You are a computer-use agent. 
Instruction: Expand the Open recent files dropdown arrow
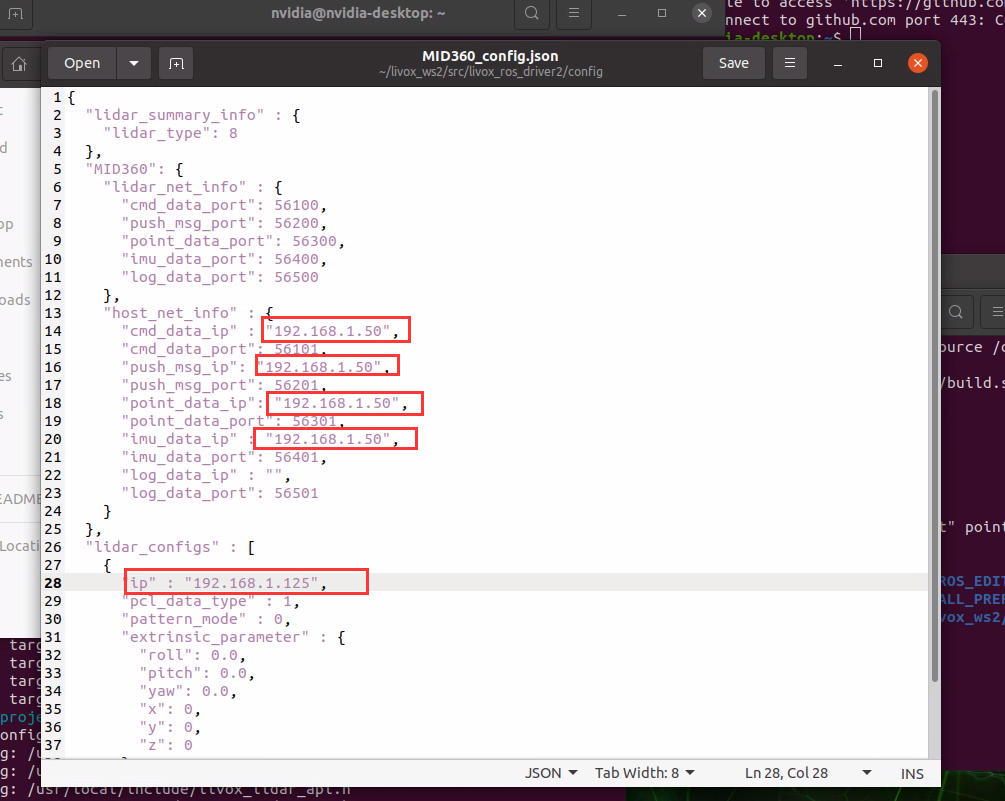tap(134, 63)
